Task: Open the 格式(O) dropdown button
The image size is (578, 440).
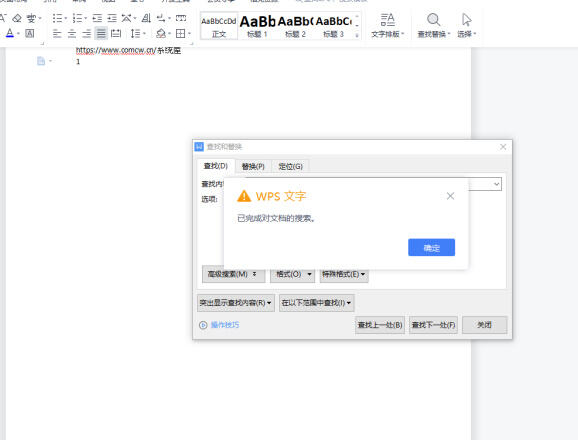Action: (x=292, y=274)
